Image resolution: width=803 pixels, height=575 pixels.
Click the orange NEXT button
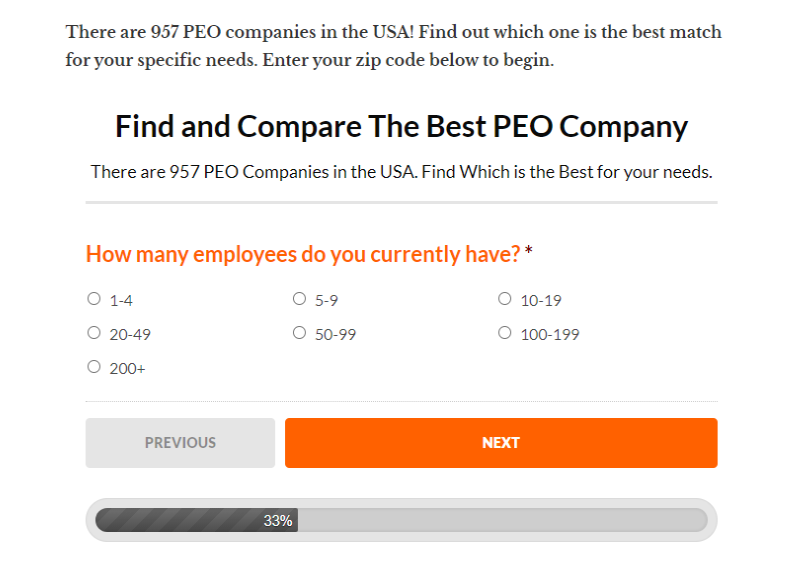tap(501, 443)
